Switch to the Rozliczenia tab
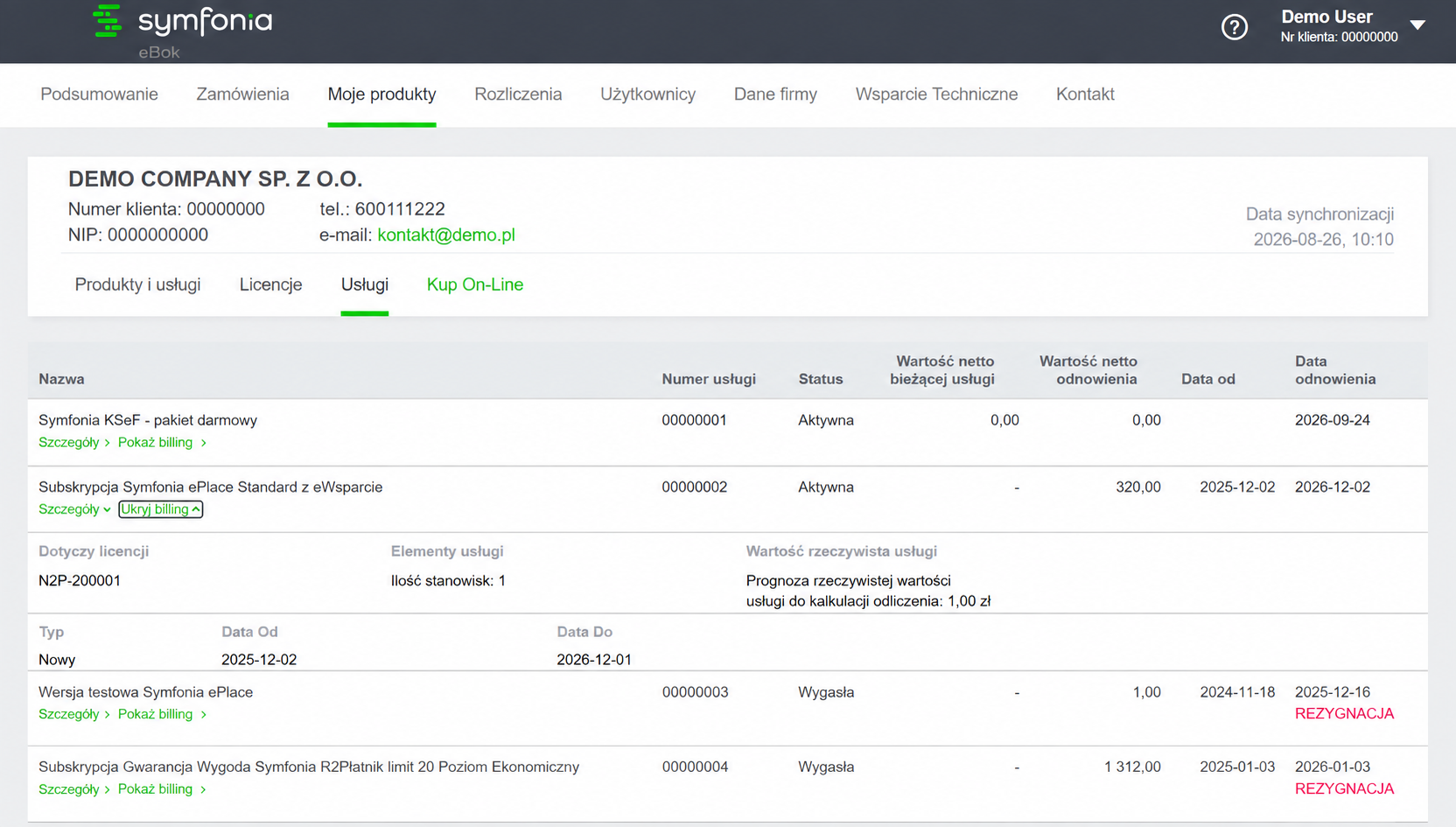 point(518,95)
